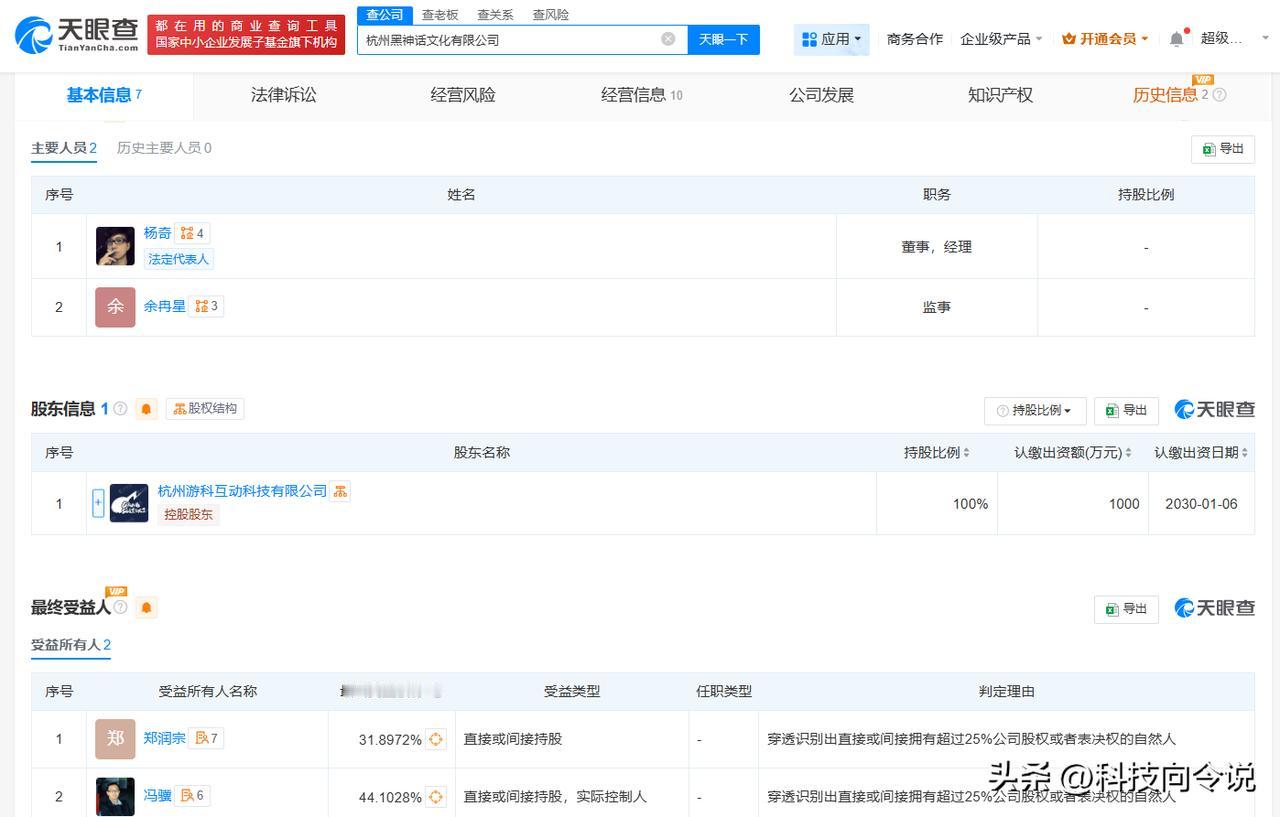
Task: Click Yang Qi's avatar photo
Action: click(115, 246)
